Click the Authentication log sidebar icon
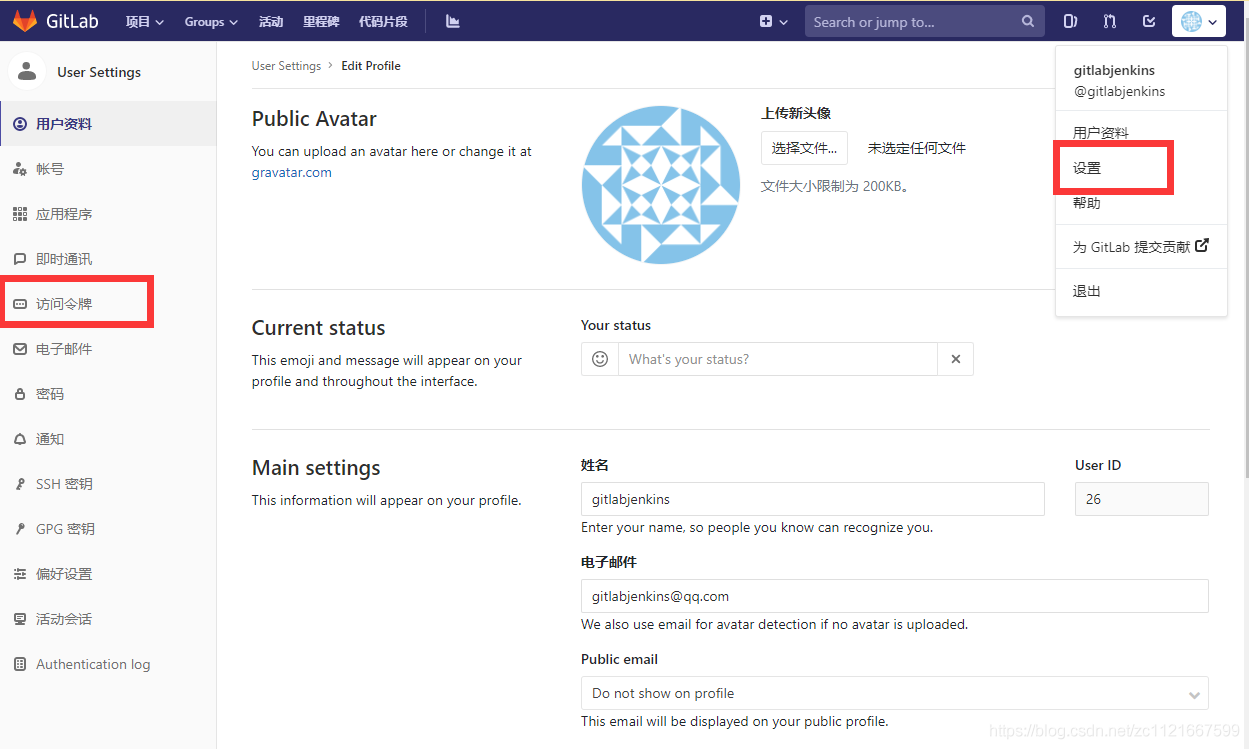 tap(20, 664)
